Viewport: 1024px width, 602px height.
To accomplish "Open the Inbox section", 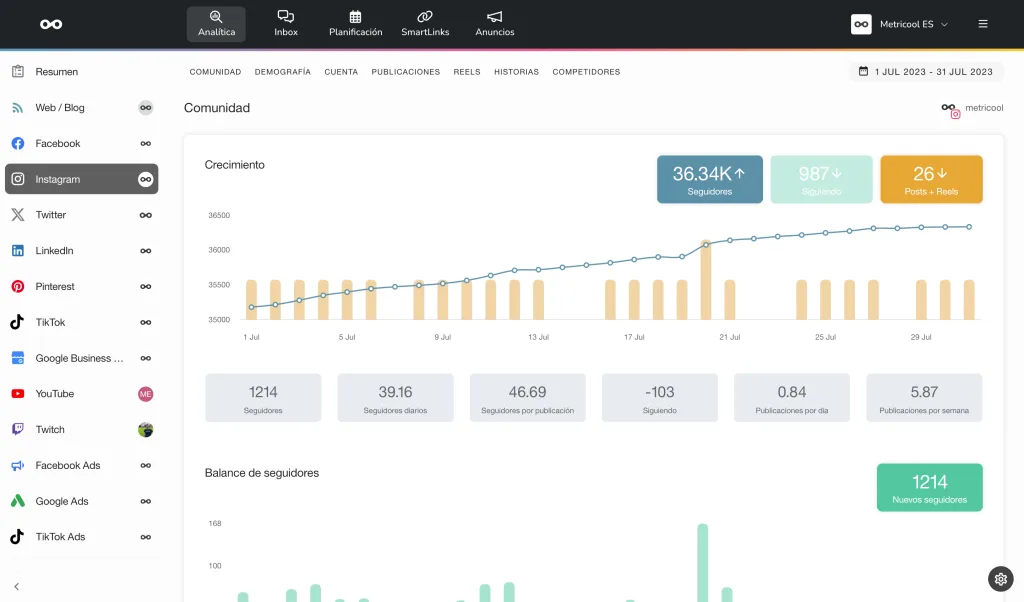I will 286,24.
